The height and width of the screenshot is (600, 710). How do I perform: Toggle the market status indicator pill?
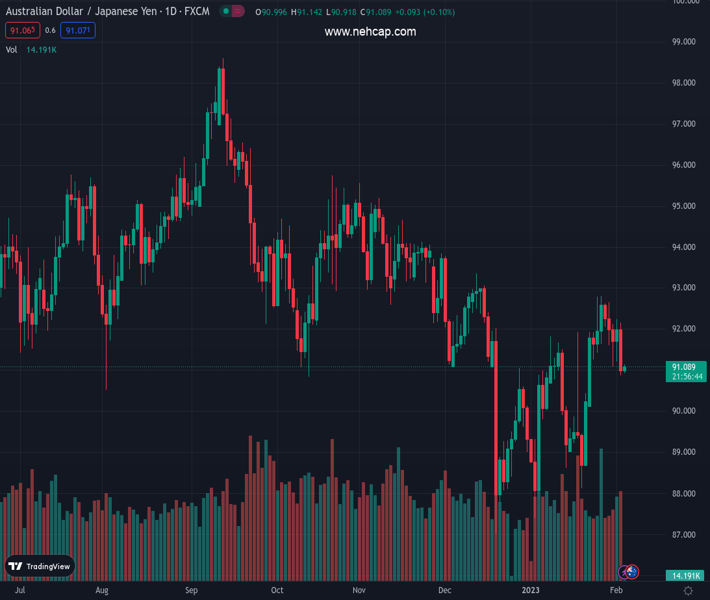232,12
